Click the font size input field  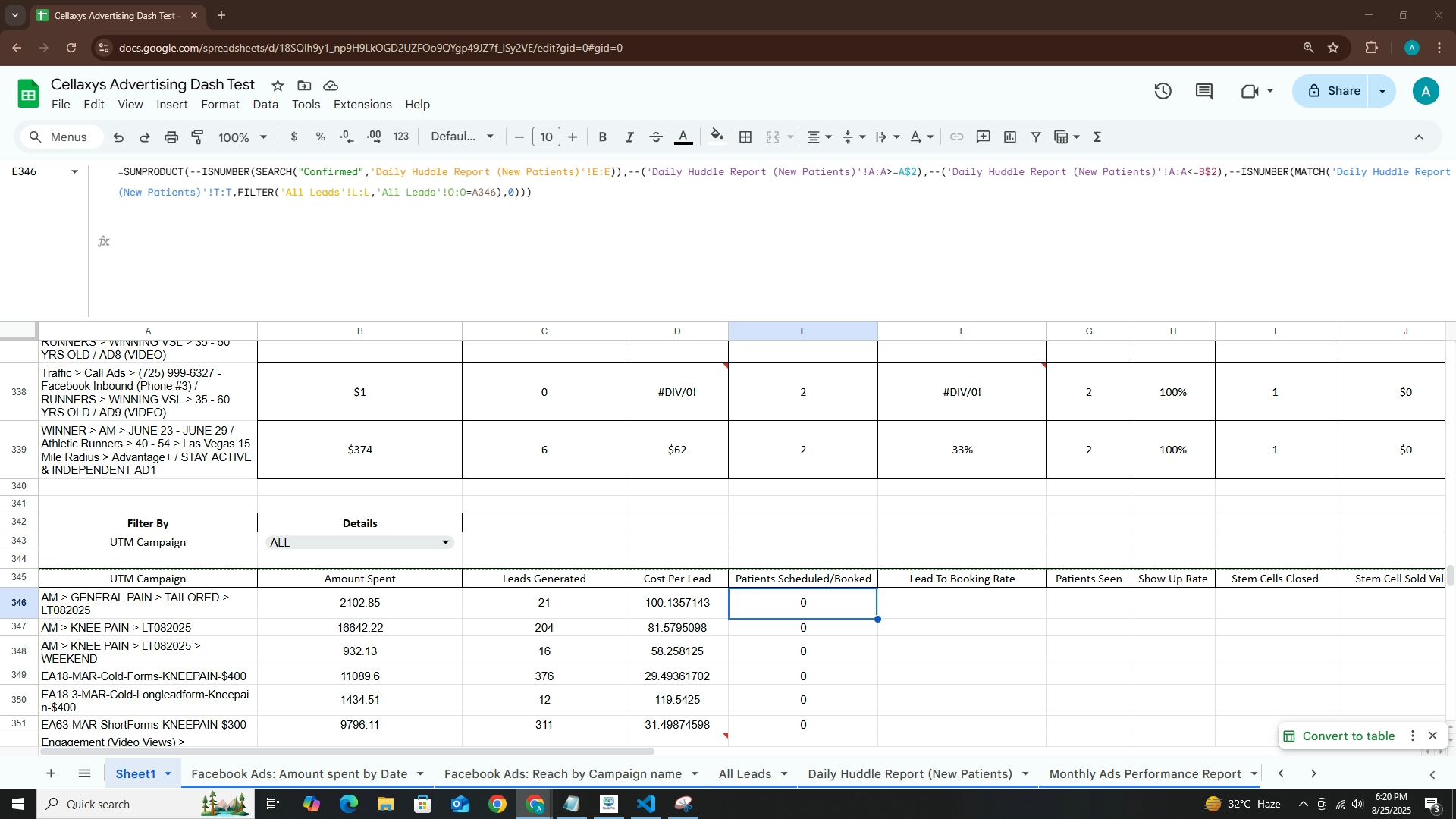[x=546, y=137]
